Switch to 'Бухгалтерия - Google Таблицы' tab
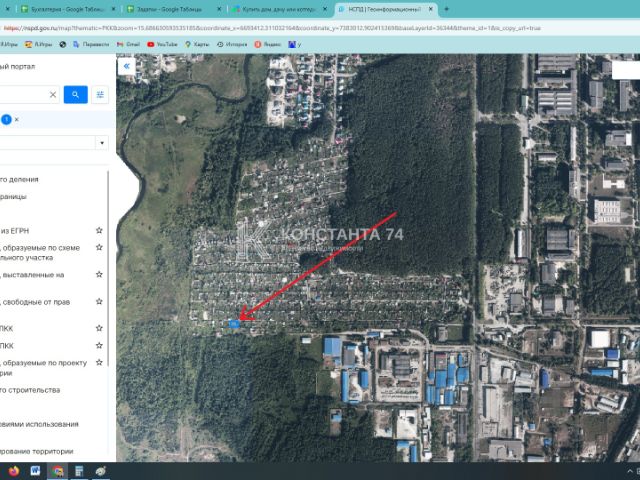The image size is (640, 480). [x=68, y=9]
